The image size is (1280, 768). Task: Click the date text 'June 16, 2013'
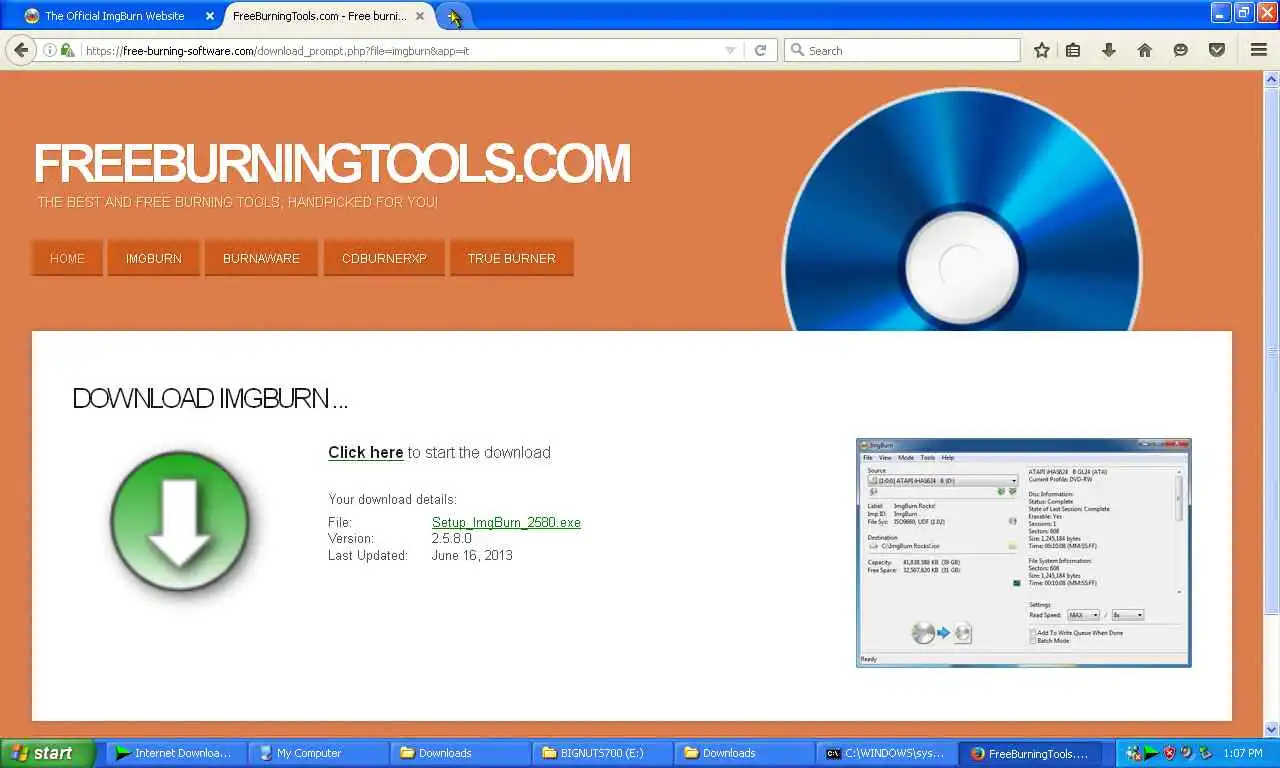472,555
